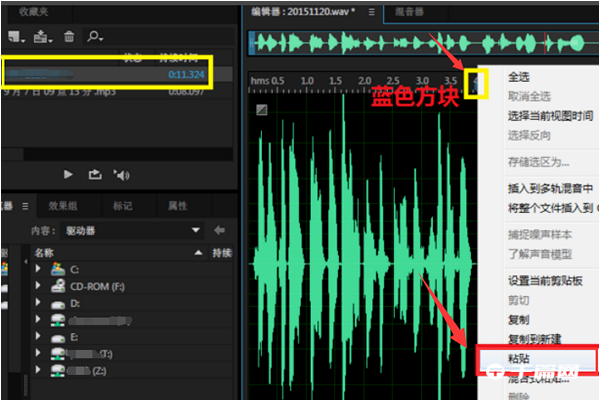Viewport: 600px width, 400px height.
Task: Click the back arrow beside 驱动器 dropdown
Action: [x=219, y=230]
